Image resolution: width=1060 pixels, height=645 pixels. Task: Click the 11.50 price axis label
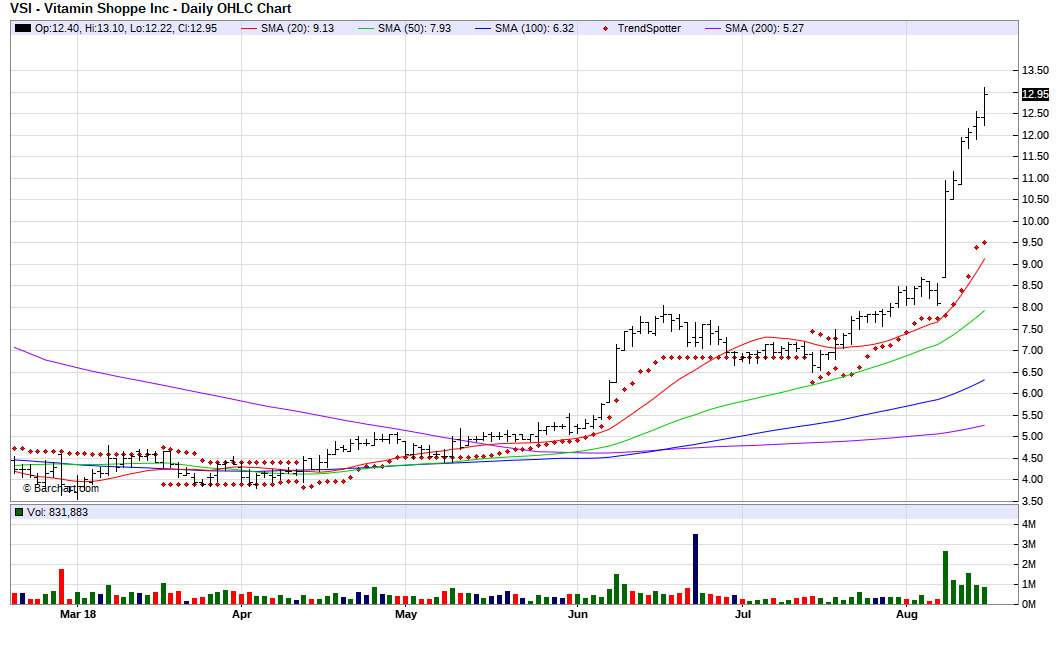click(x=1036, y=156)
